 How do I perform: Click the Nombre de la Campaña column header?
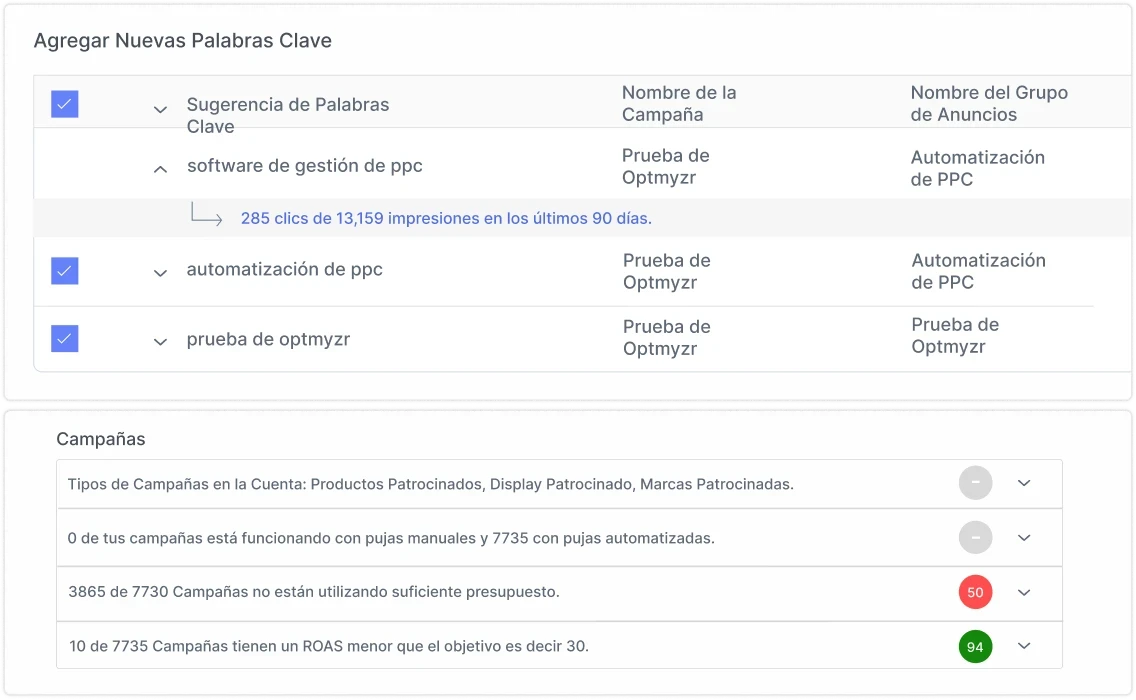pyautogui.click(x=678, y=104)
